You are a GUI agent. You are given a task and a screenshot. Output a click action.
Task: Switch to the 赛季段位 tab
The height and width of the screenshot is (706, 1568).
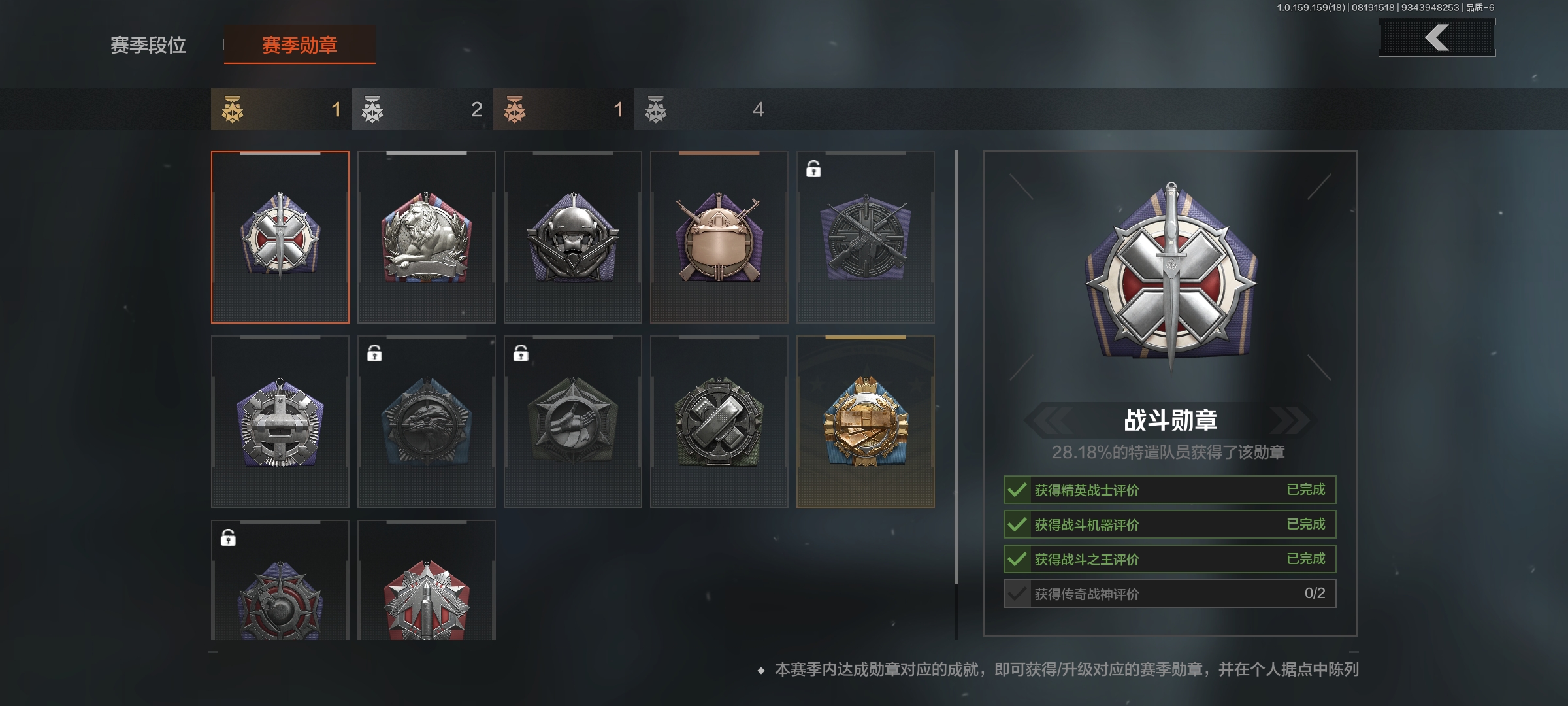(148, 45)
